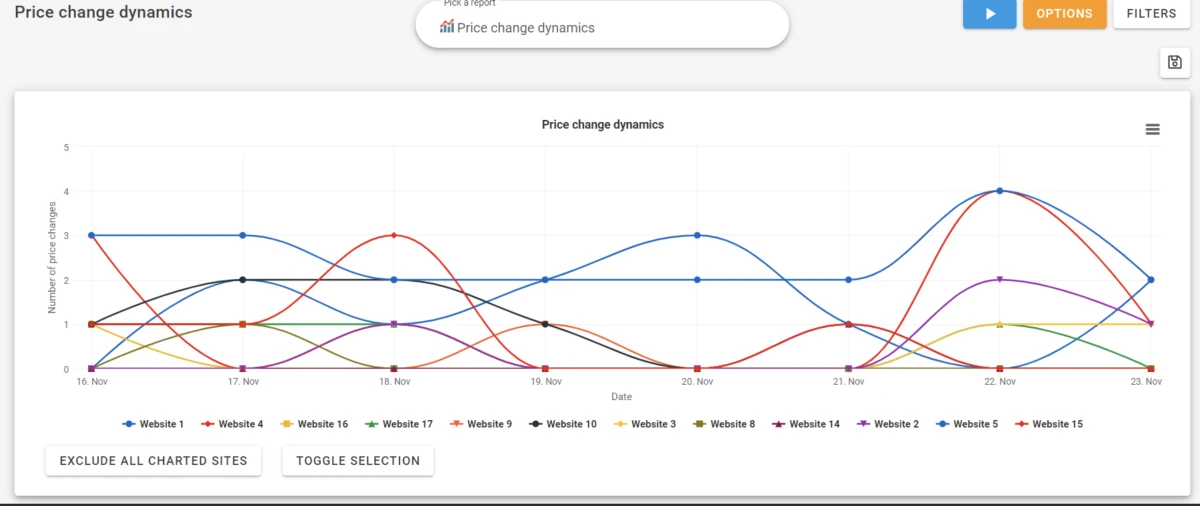
Task: Open the Pick a report dropdown
Action: pyautogui.click(x=602, y=24)
